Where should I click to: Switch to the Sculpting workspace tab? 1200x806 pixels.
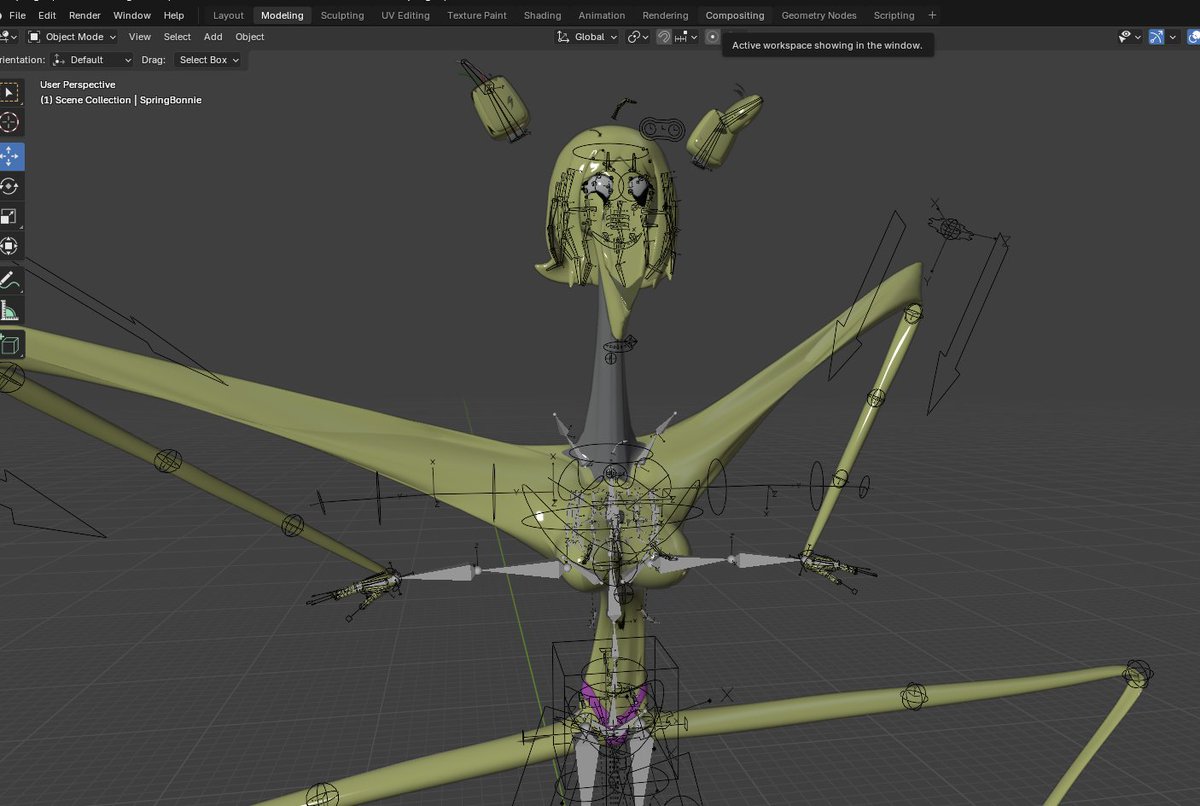pyautogui.click(x=342, y=15)
